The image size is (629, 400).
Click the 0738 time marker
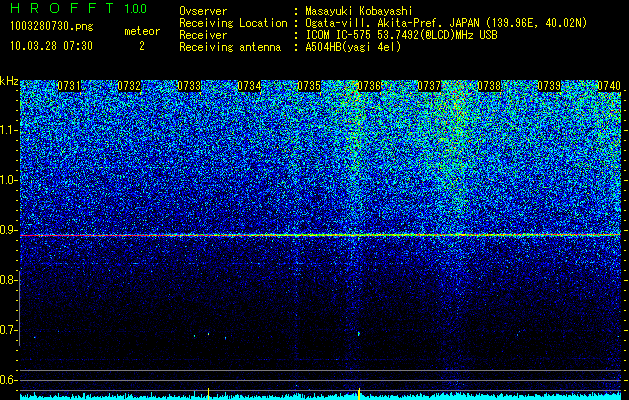(x=489, y=86)
